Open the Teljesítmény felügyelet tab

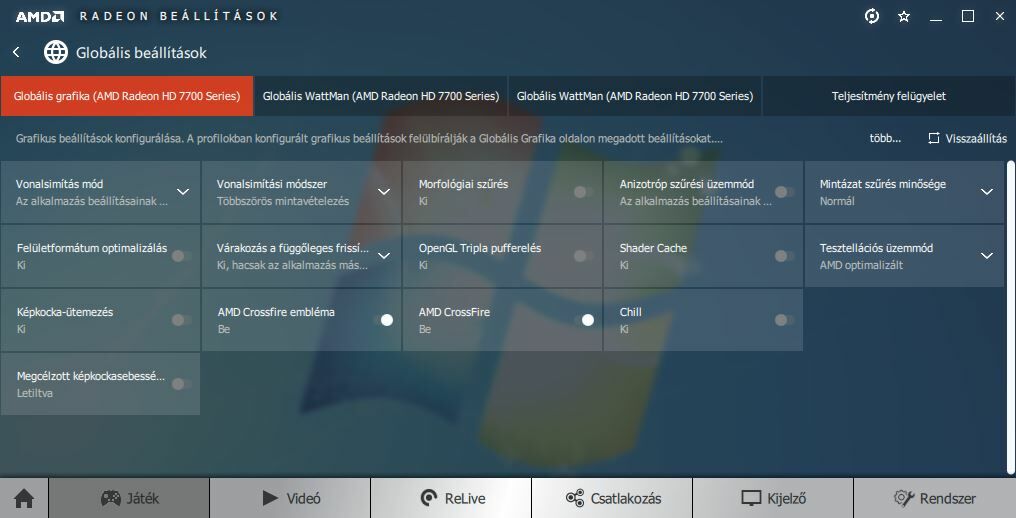889,96
